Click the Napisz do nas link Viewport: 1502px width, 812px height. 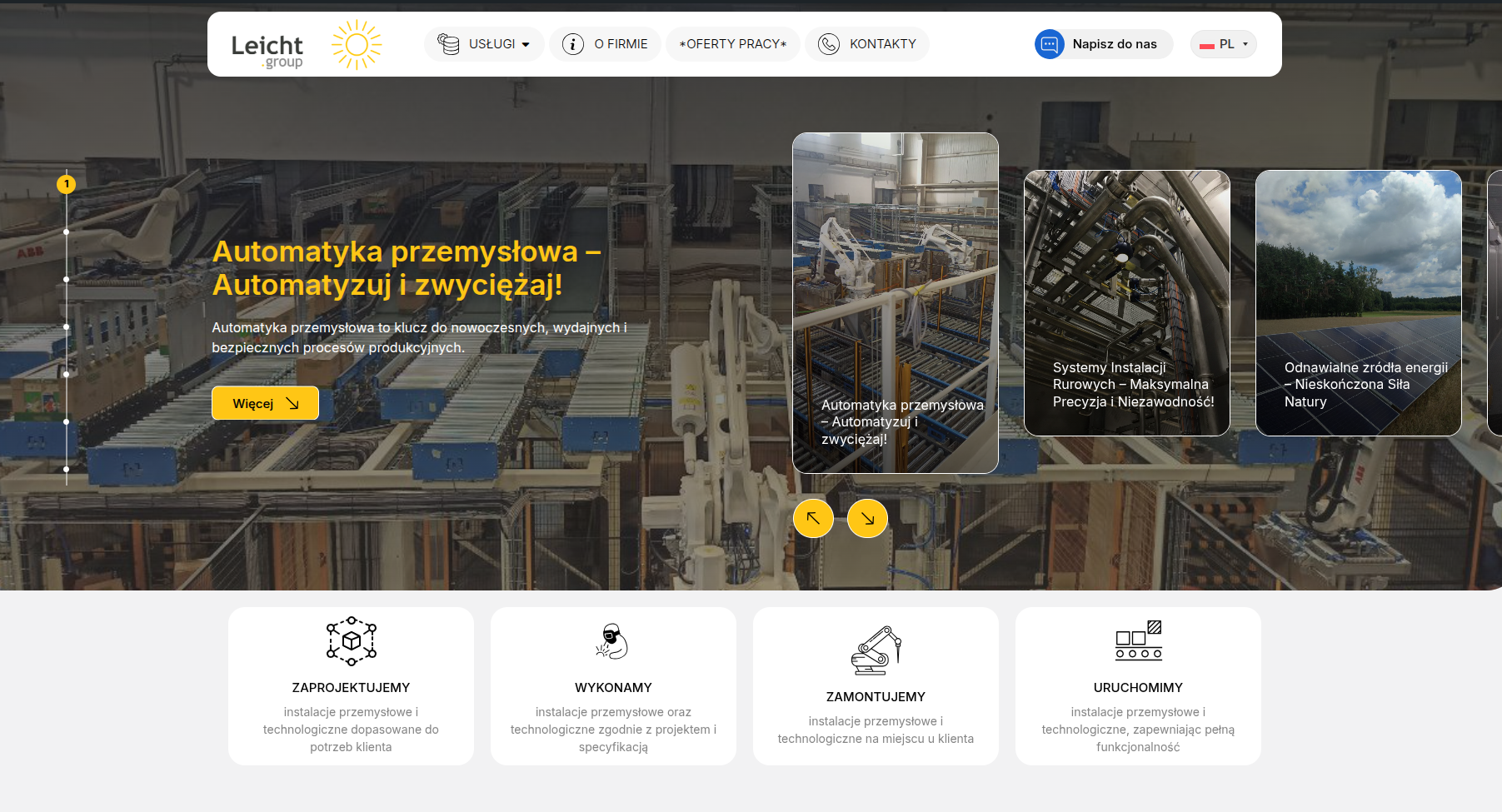click(1114, 44)
